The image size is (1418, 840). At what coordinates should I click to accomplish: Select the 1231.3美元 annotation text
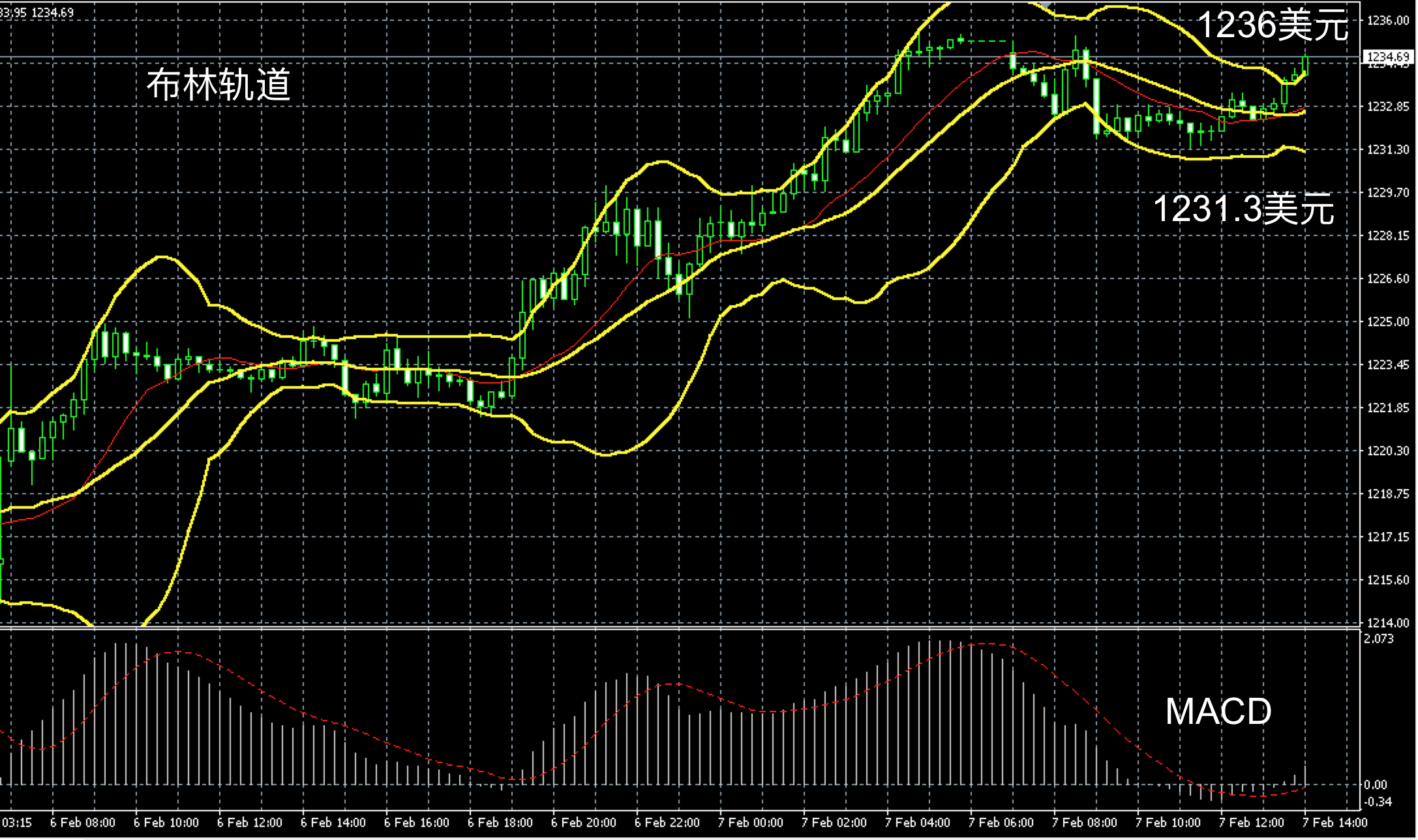click(x=1243, y=209)
